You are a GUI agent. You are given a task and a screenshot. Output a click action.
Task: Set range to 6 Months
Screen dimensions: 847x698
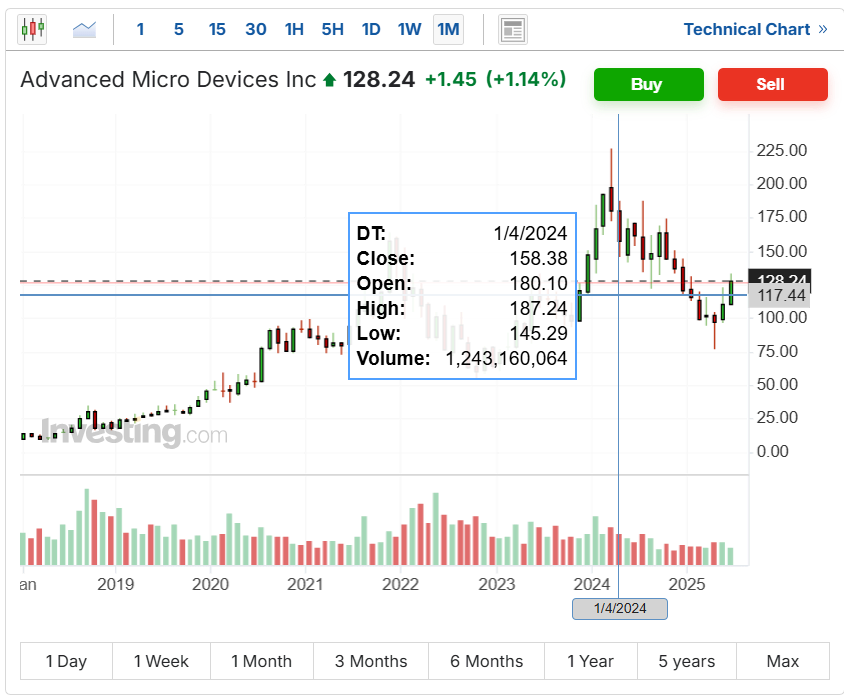pos(487,661)
